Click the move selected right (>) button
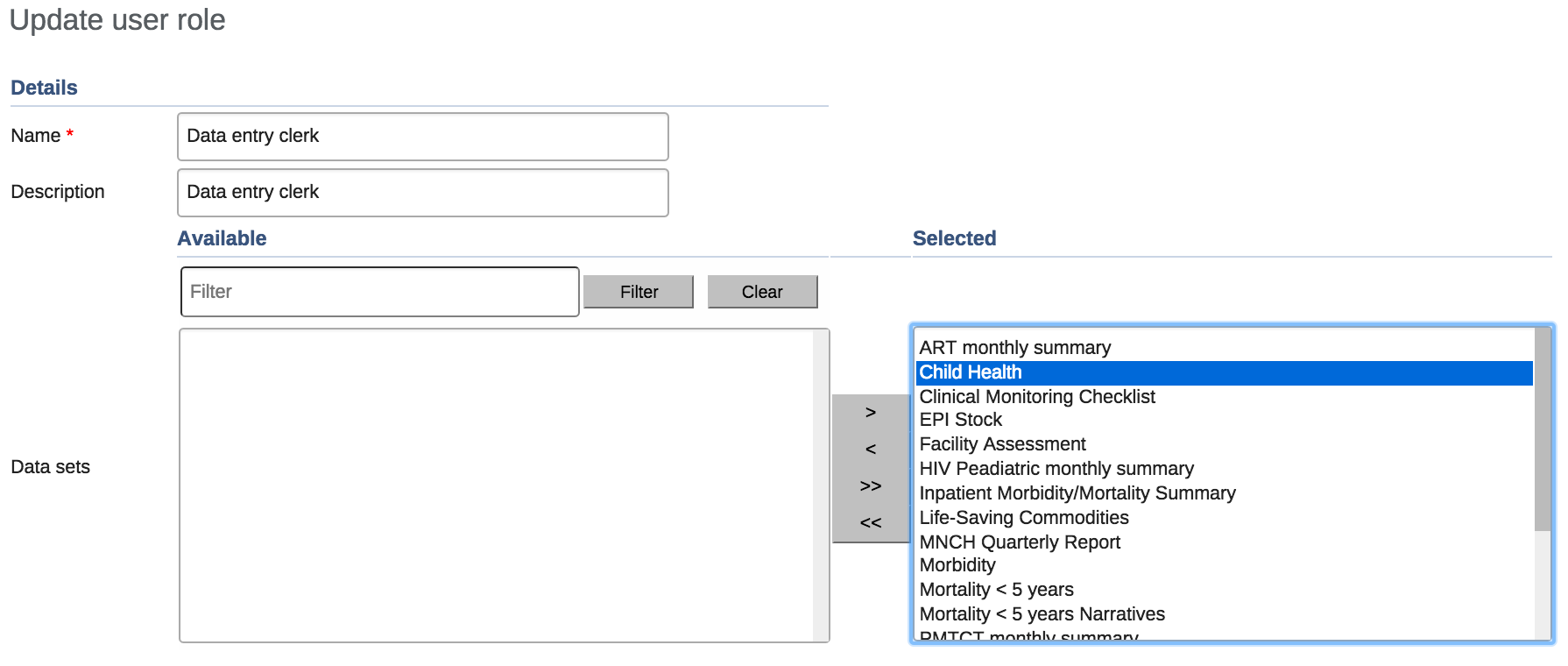The image size is (1568, 666). click(x=870, y=413)
